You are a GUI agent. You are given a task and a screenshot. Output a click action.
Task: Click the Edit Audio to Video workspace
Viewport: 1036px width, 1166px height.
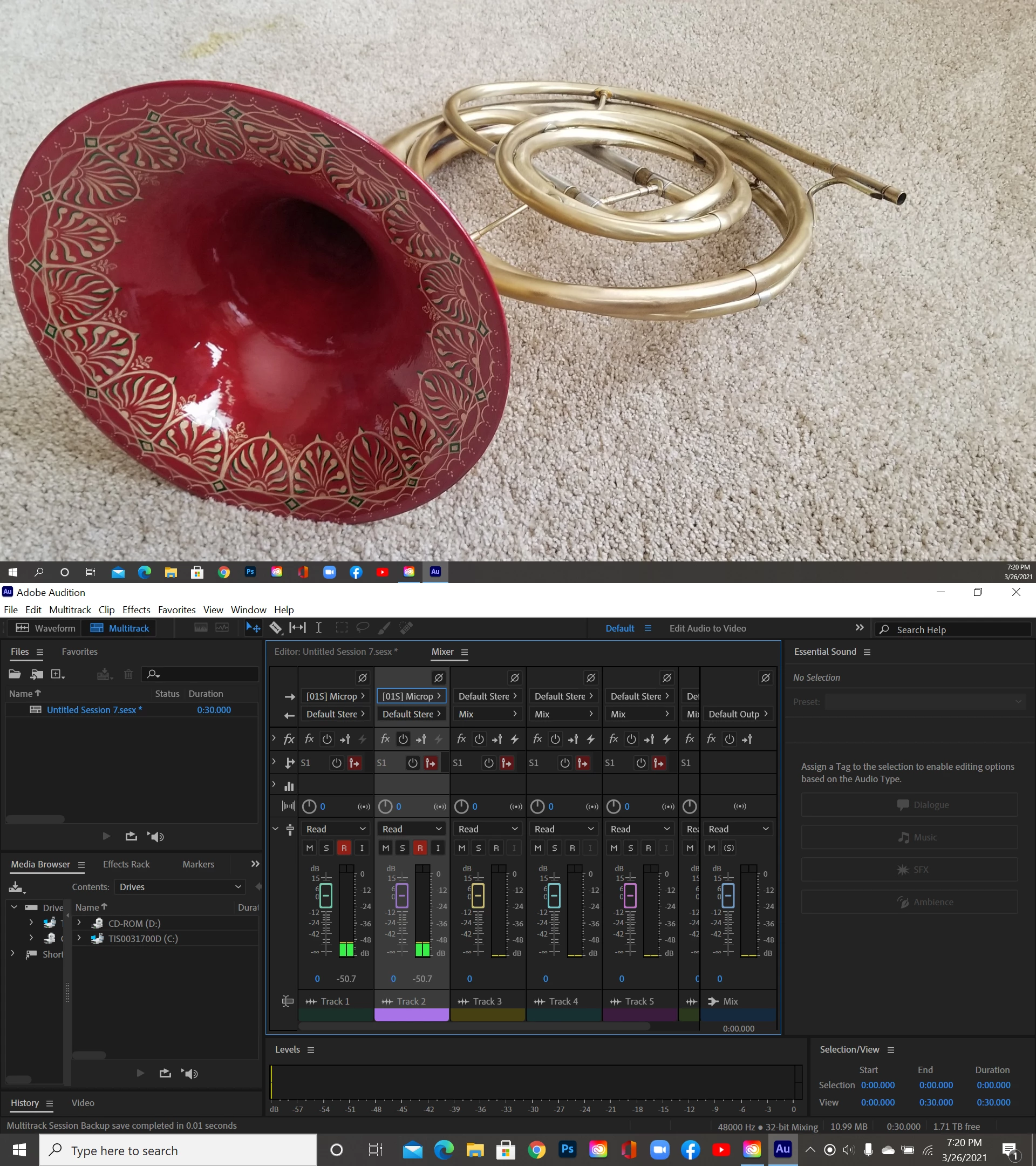707,628
